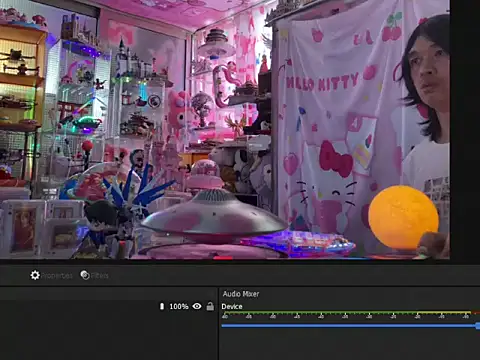The image size is (480, 360).
Task: Toggle the source padlock lock icon
Action: point(210,306)
